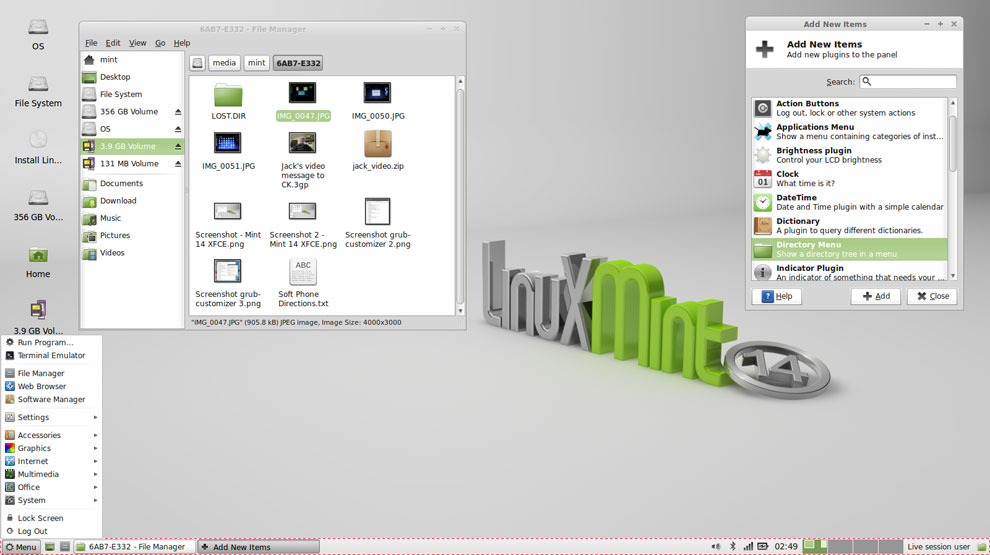Screen dimensions: 990x555
Task: Click the plugin list scrollbar
Action: click(x=953, y=142)
